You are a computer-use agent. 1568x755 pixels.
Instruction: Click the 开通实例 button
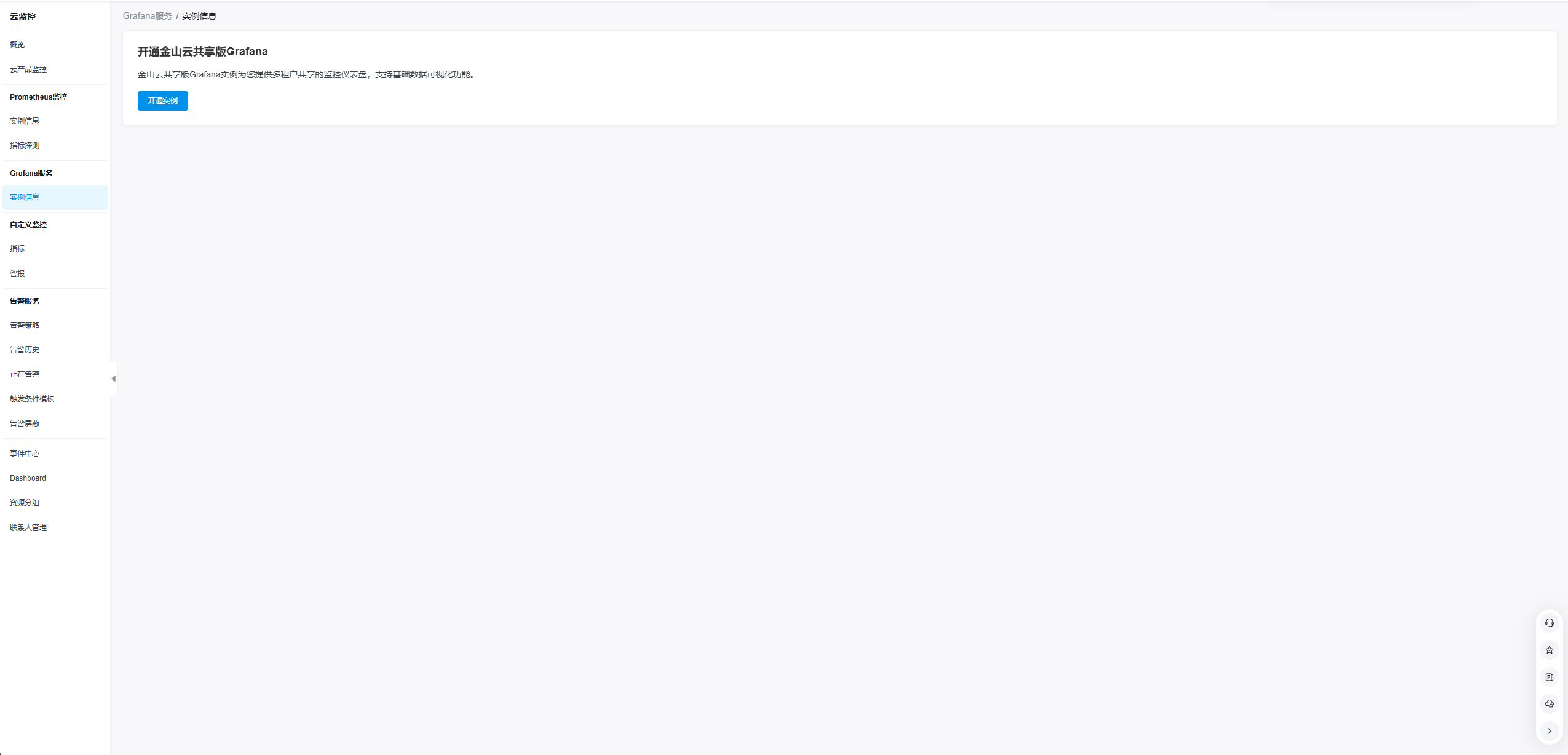162,101
